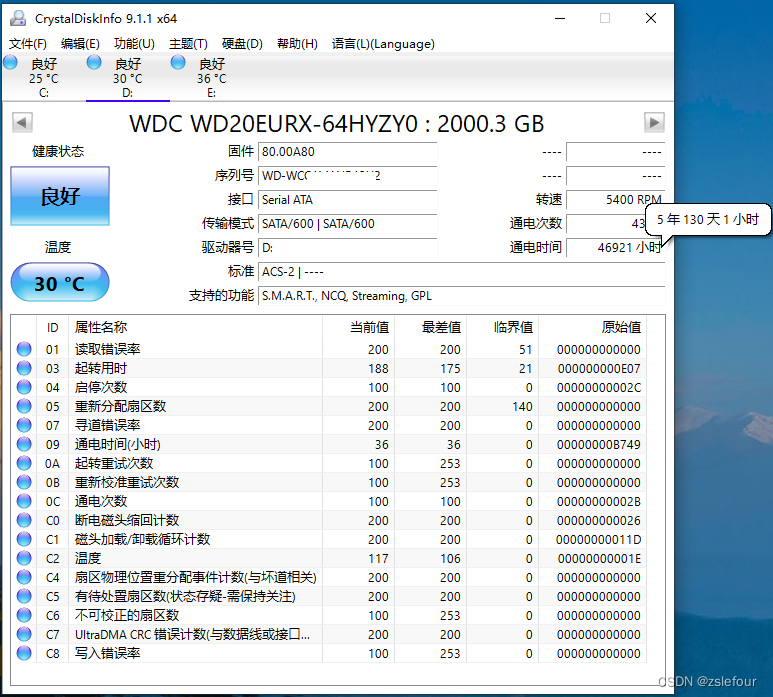
Task: Click the 良好 health status button
Action: click(60, 196)
